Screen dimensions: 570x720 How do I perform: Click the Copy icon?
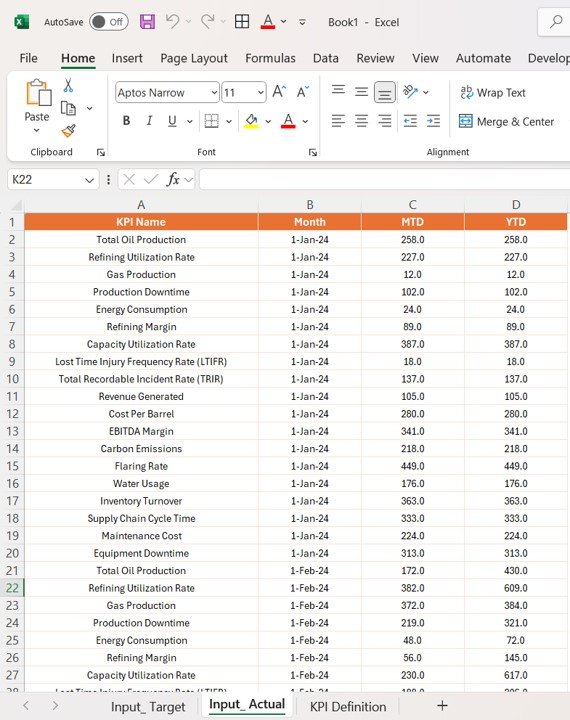tap(68, 108)
